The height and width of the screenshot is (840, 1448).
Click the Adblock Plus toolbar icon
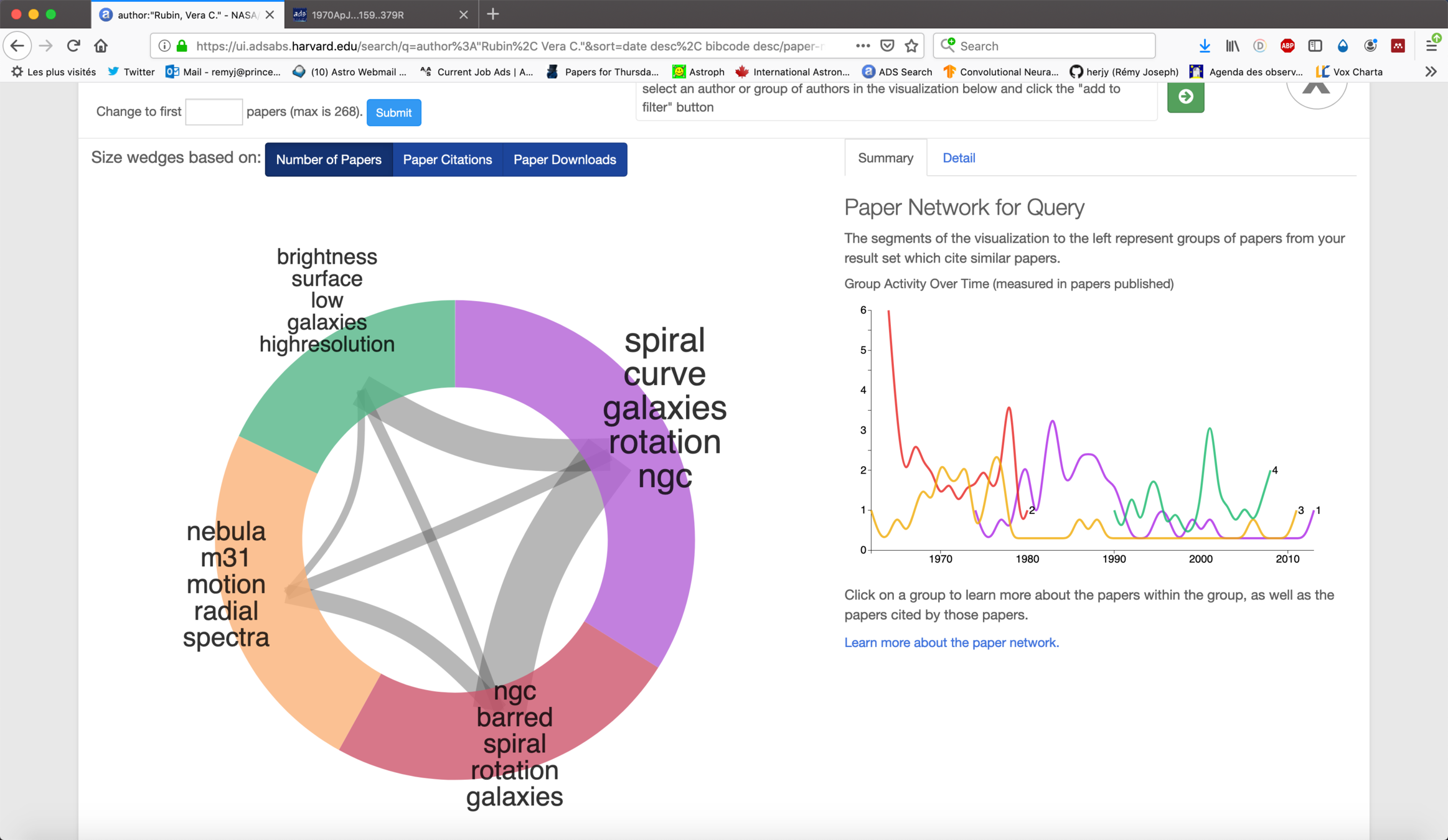tap(1287, 45)
